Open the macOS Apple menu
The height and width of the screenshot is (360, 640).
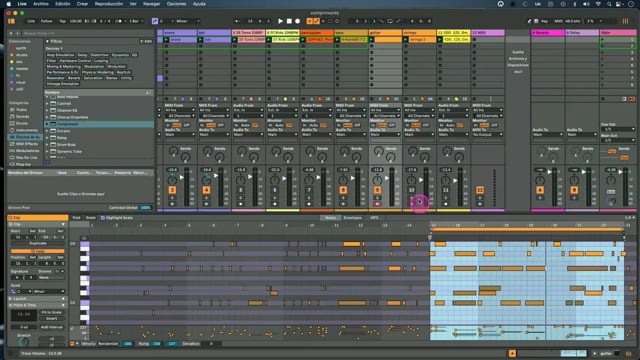pos(9,4)
